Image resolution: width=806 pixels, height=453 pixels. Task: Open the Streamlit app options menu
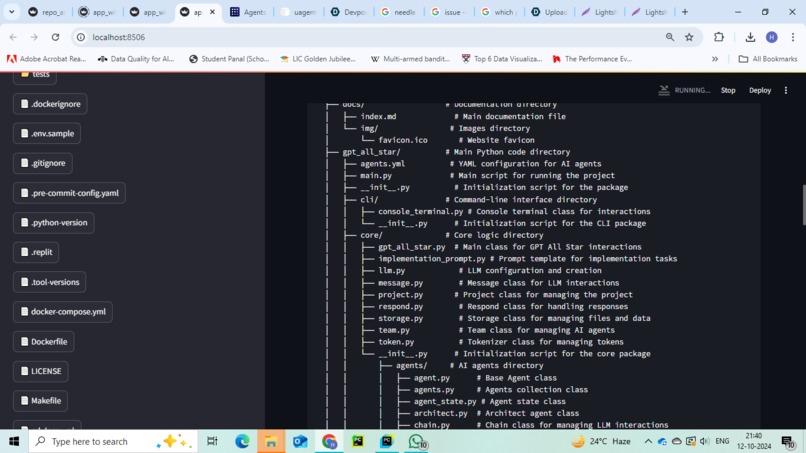click(786, 90)
